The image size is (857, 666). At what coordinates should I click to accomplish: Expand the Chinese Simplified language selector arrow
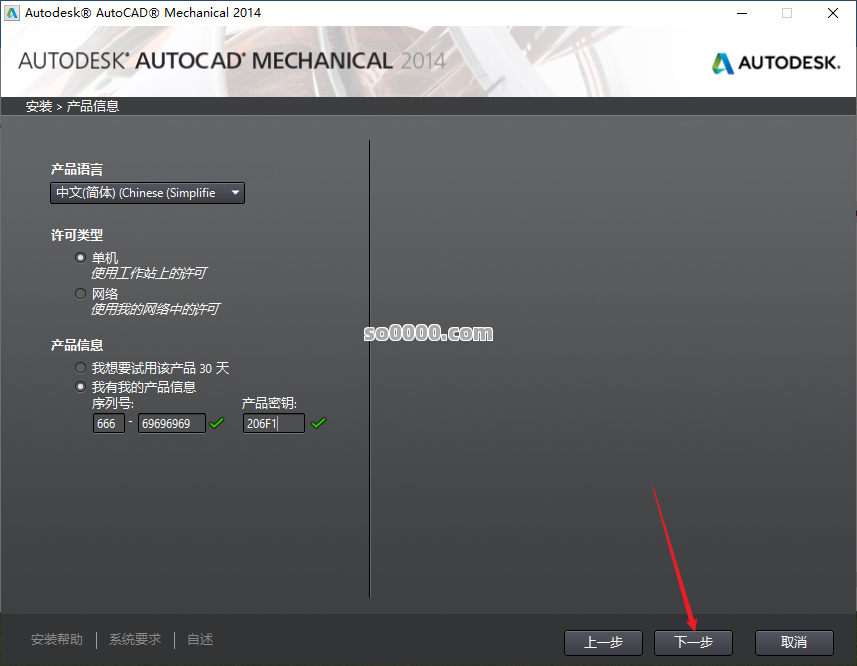pyautogui.click(x=236, y=192)
